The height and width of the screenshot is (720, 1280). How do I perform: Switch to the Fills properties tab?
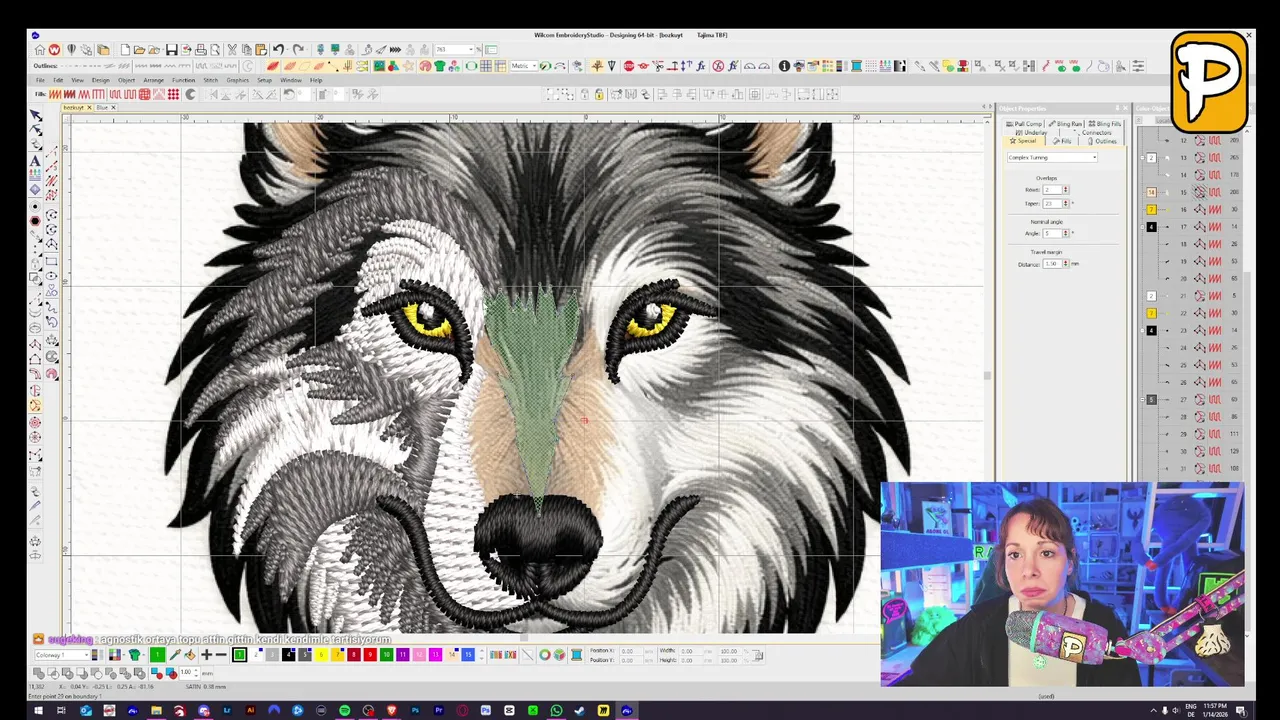tap(1062, 141)
